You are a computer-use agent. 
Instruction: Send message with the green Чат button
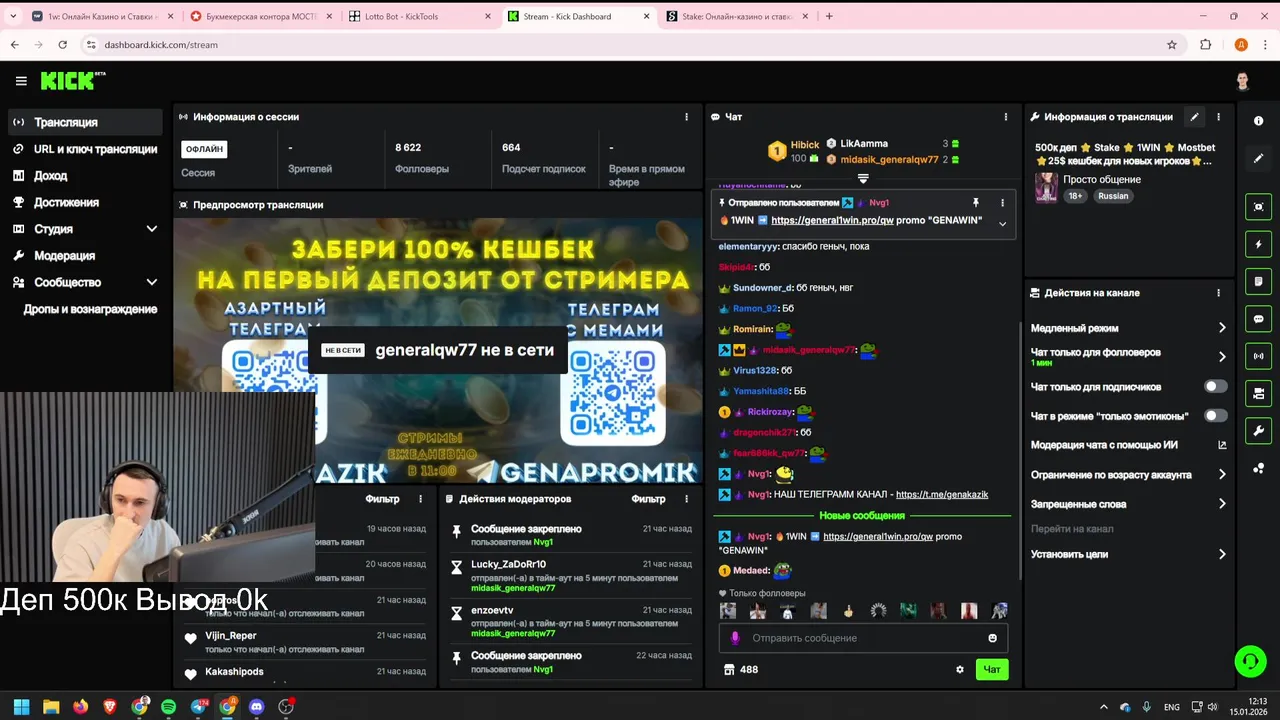pos(992,670)
